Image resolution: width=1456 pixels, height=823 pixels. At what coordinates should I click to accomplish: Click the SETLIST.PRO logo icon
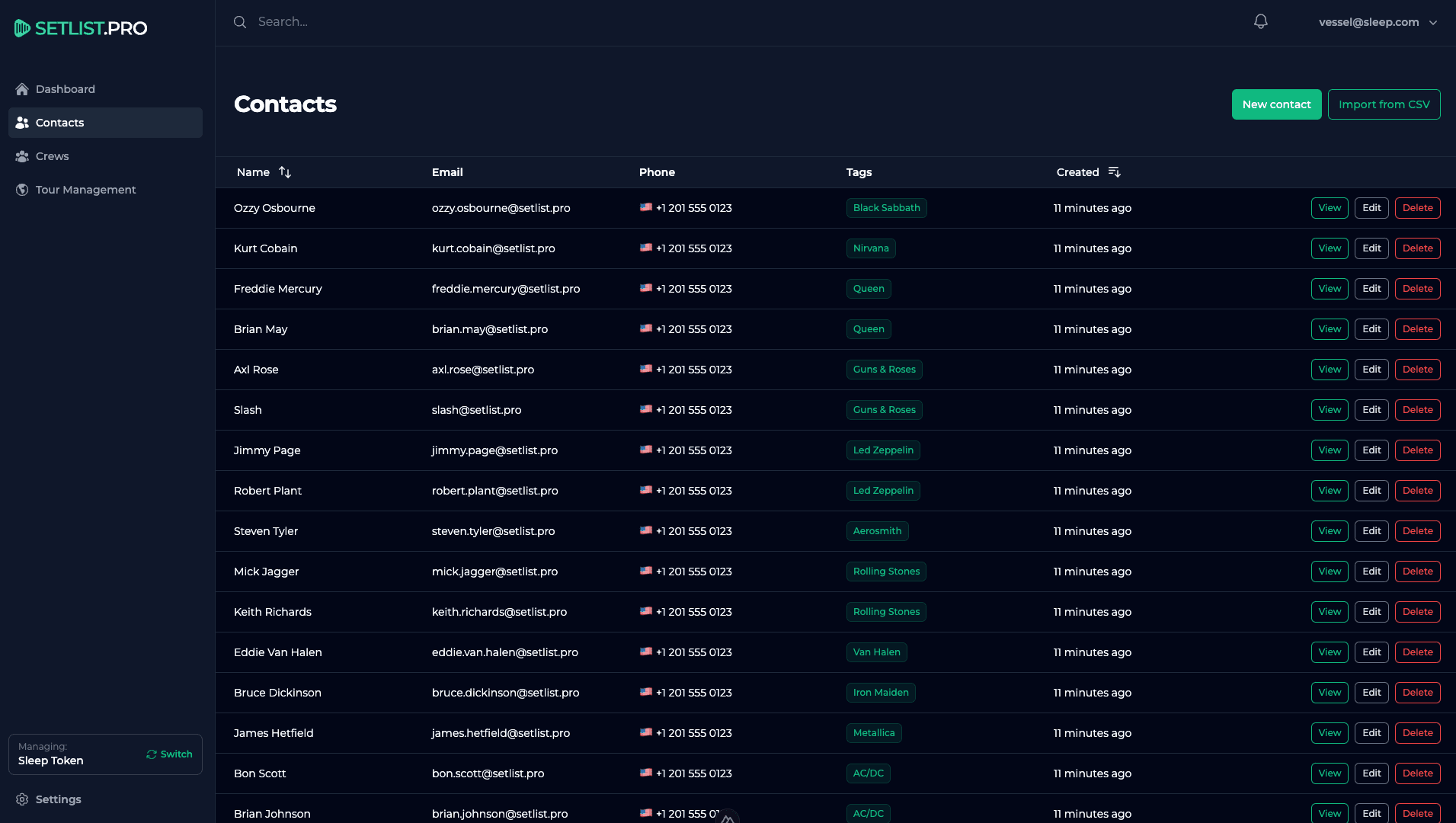tap(22, 28)
